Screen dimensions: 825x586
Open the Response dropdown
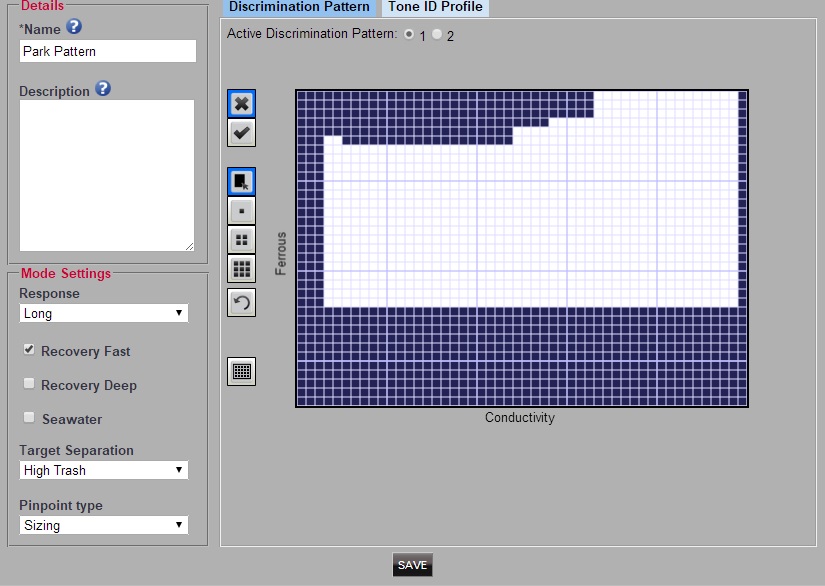[104, 313]
